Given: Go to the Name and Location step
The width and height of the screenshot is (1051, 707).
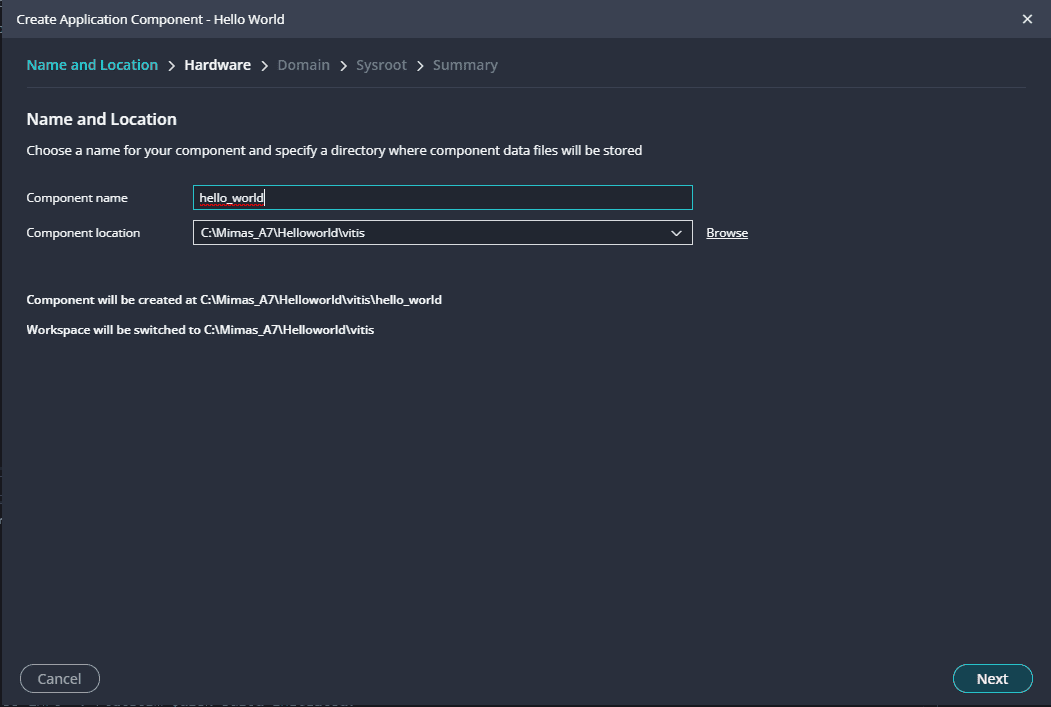Looking at the screenshot, I should [92, 65].
